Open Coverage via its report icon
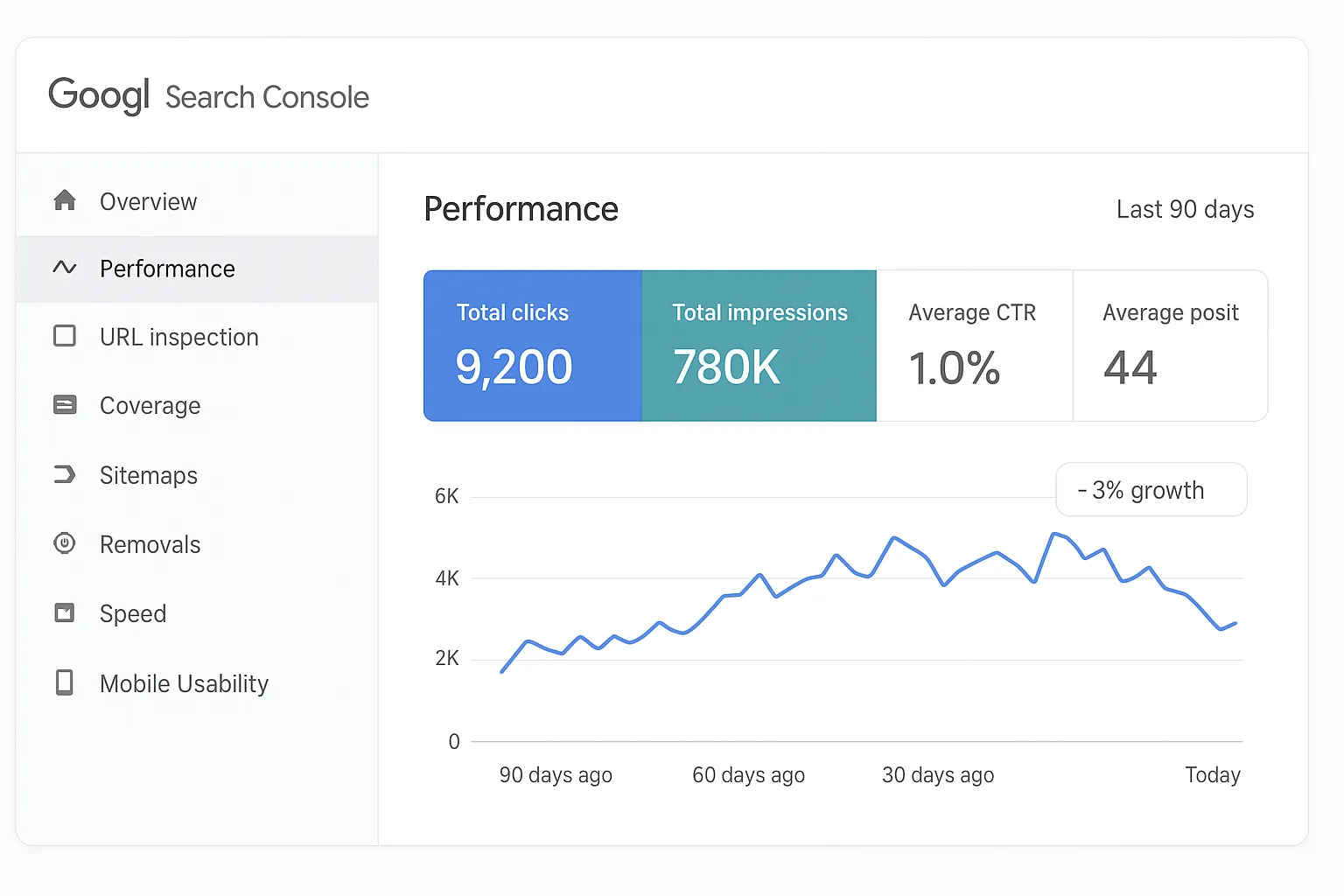This screenshot has height=896, width=1344. 66,404
